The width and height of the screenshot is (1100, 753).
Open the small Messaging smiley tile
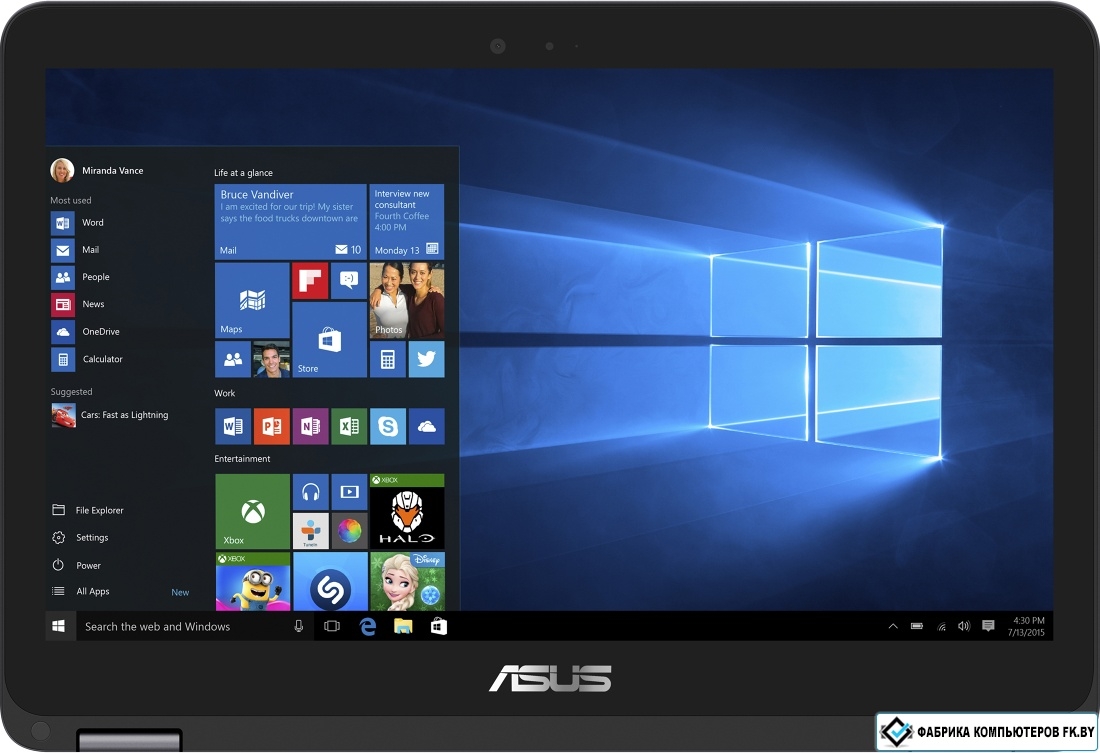[x=349, y=281]
